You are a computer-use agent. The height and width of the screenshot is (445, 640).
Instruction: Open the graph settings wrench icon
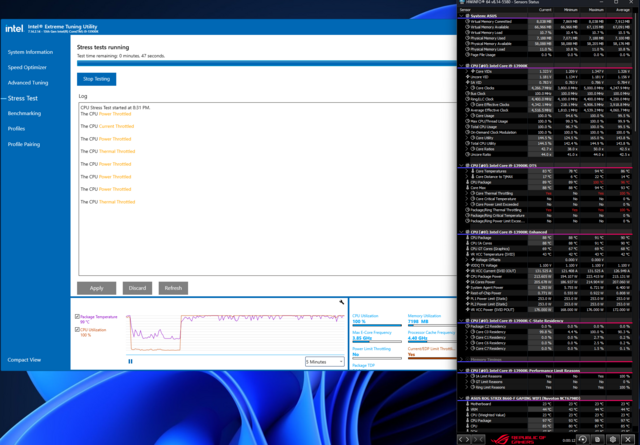(x=342, y=302)
